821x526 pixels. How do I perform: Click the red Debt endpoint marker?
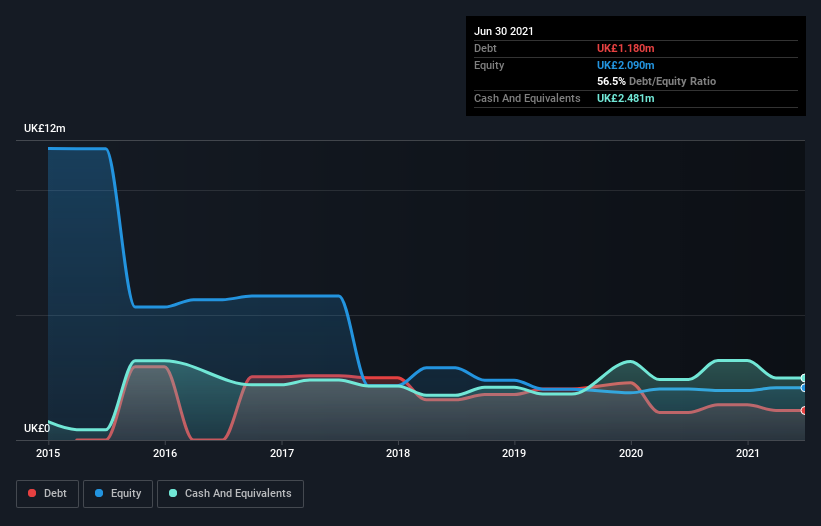[x=804, y=410]
